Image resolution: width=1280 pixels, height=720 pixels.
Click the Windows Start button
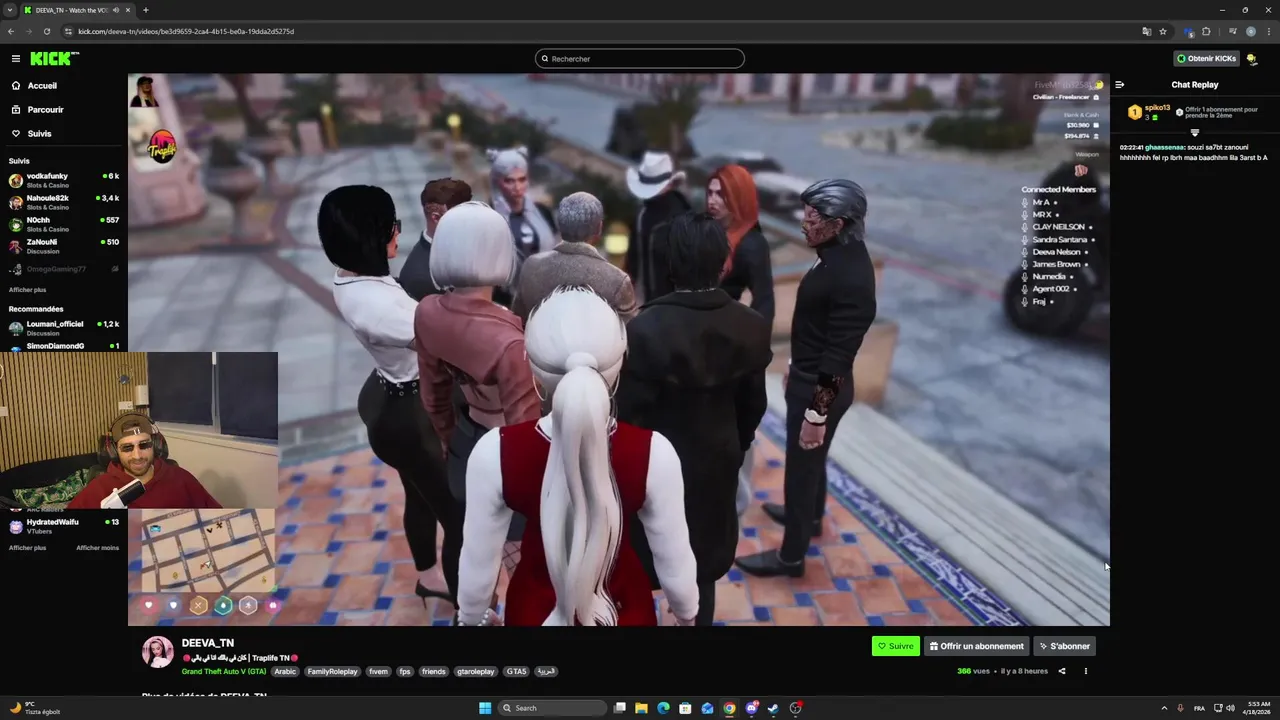pos(485,708)
